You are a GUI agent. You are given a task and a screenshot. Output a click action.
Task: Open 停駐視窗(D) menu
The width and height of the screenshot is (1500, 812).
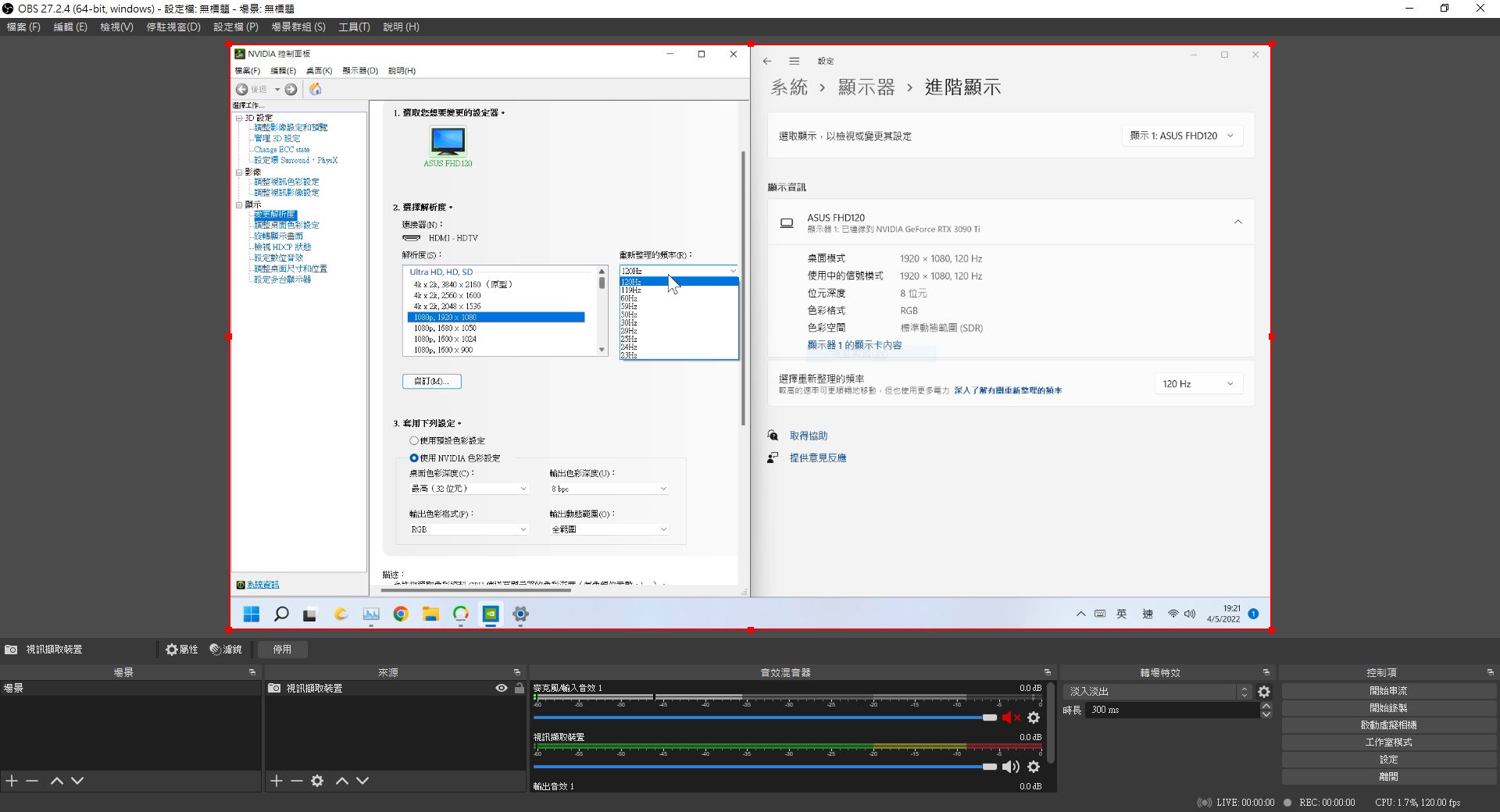coord(173,27)
